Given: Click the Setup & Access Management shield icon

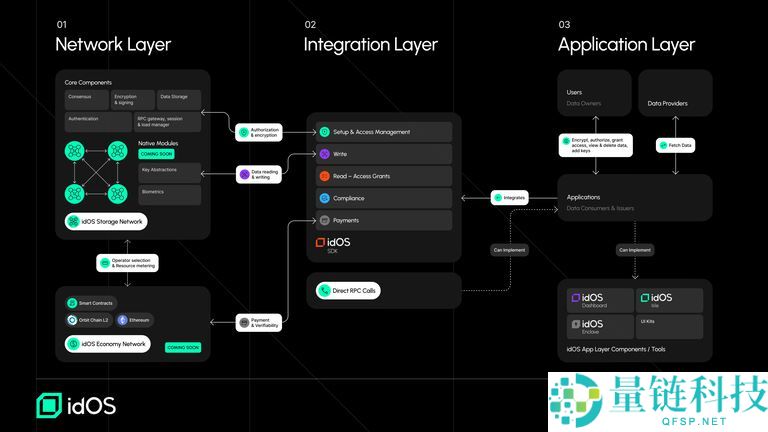Looking at the screenshot, I should coord(325,132).
